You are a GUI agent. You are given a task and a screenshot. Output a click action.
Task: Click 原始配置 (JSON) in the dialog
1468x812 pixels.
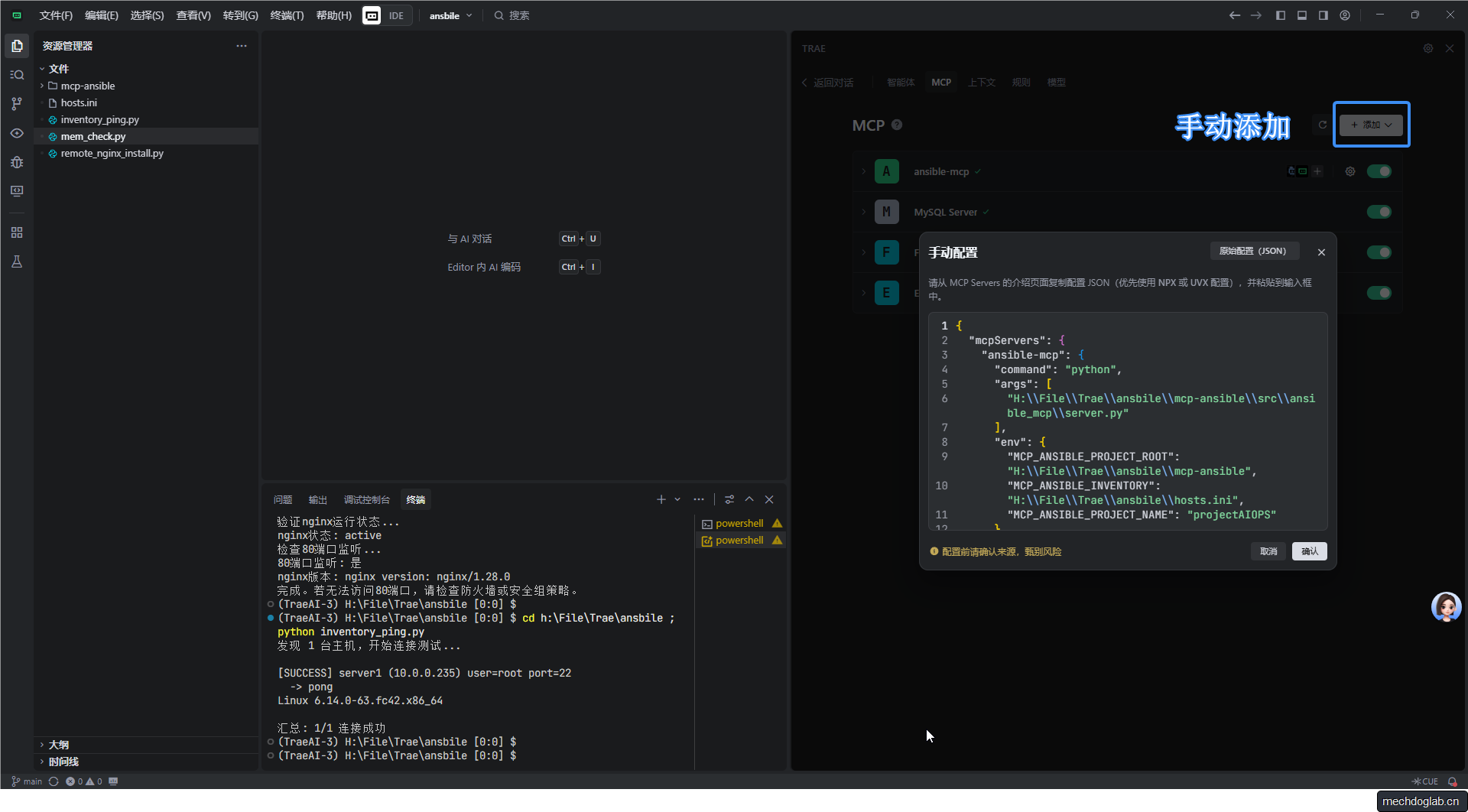1254,251
